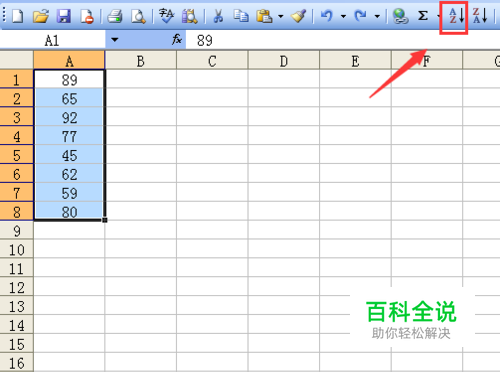Select row 6 header
This screenshot has width=500, height=372.
(x=16, y=174)
